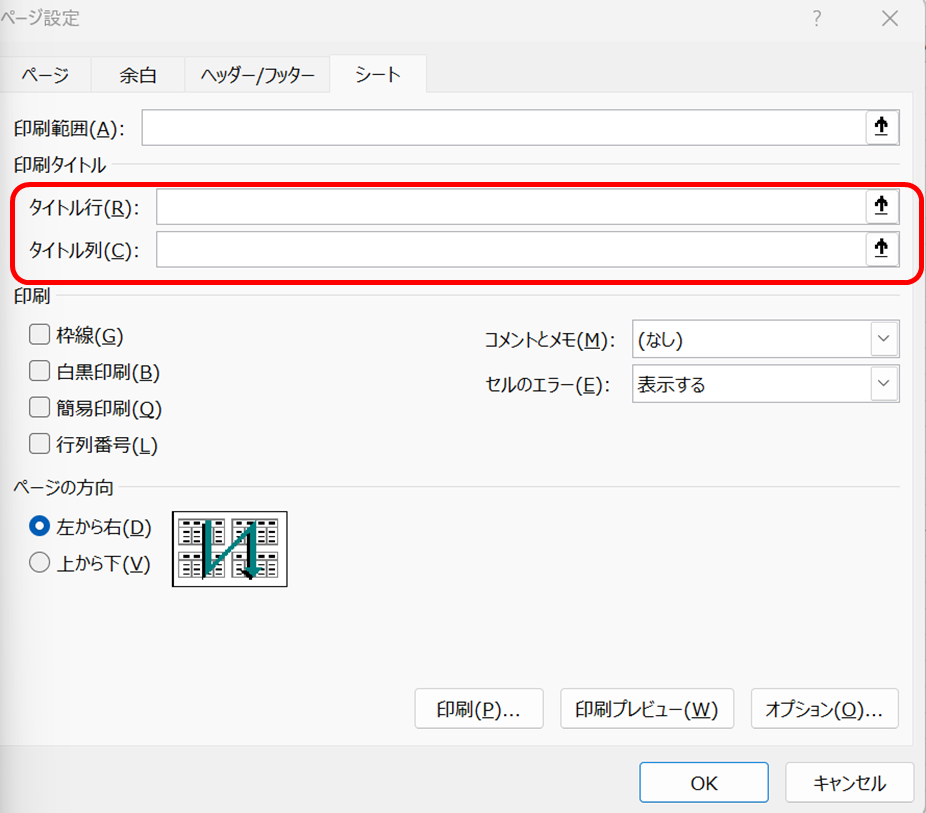Switch to ヘッダー/フッター tab

pyautogui.click(x=257, y=75)
